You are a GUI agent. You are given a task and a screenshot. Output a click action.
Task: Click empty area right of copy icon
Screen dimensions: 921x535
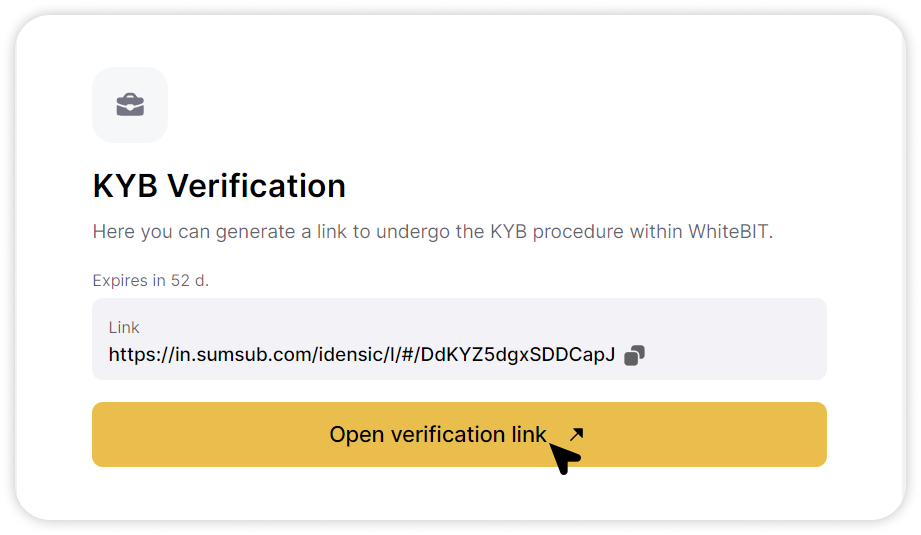(x=734, y=355)
